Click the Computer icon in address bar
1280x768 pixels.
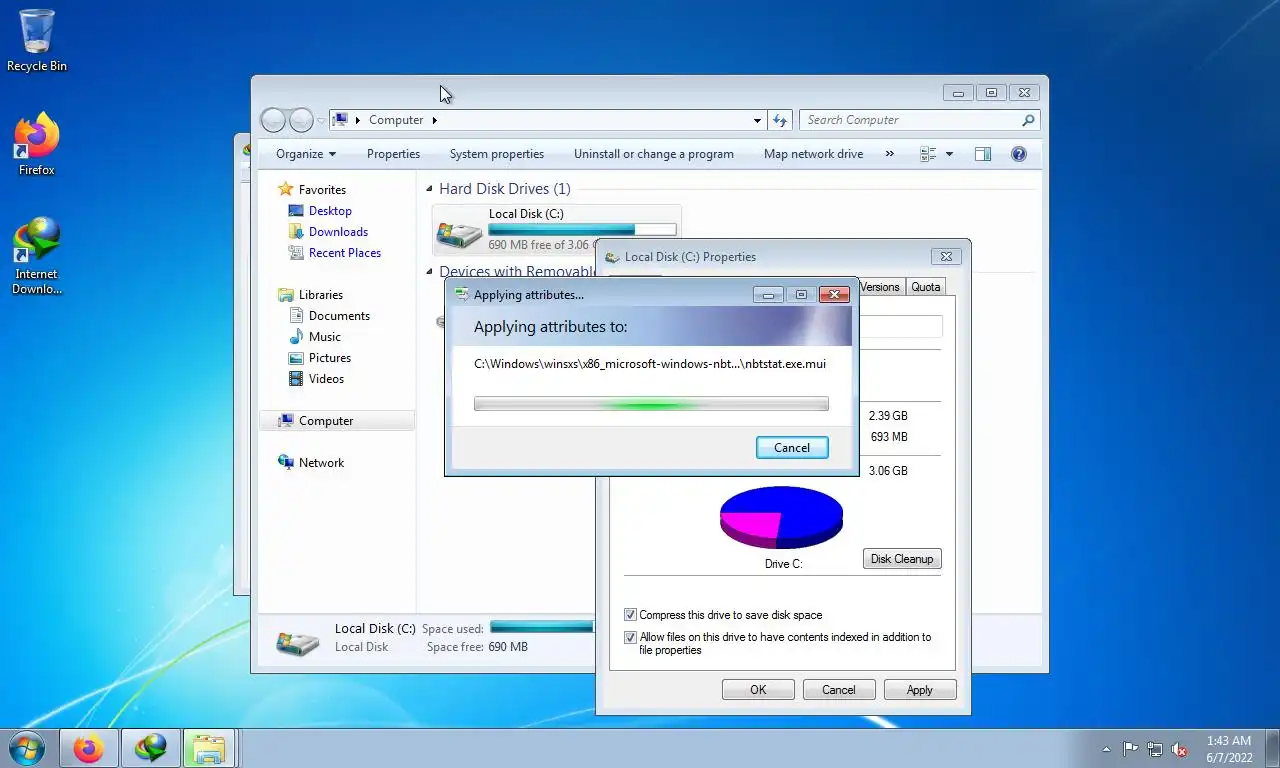tap(341, 120)
